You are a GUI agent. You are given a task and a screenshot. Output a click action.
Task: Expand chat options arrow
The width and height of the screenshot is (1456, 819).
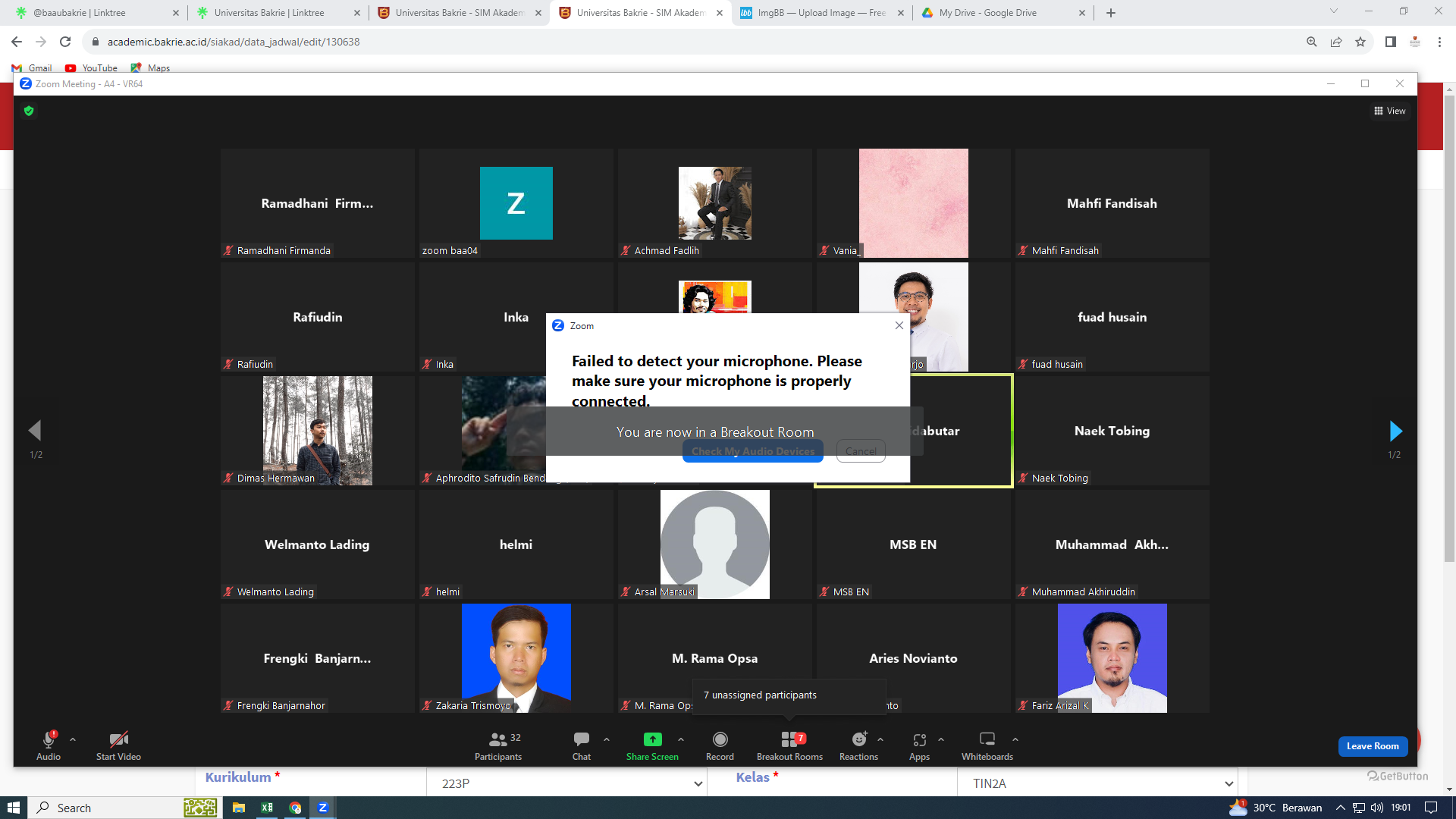pos(607,739)
